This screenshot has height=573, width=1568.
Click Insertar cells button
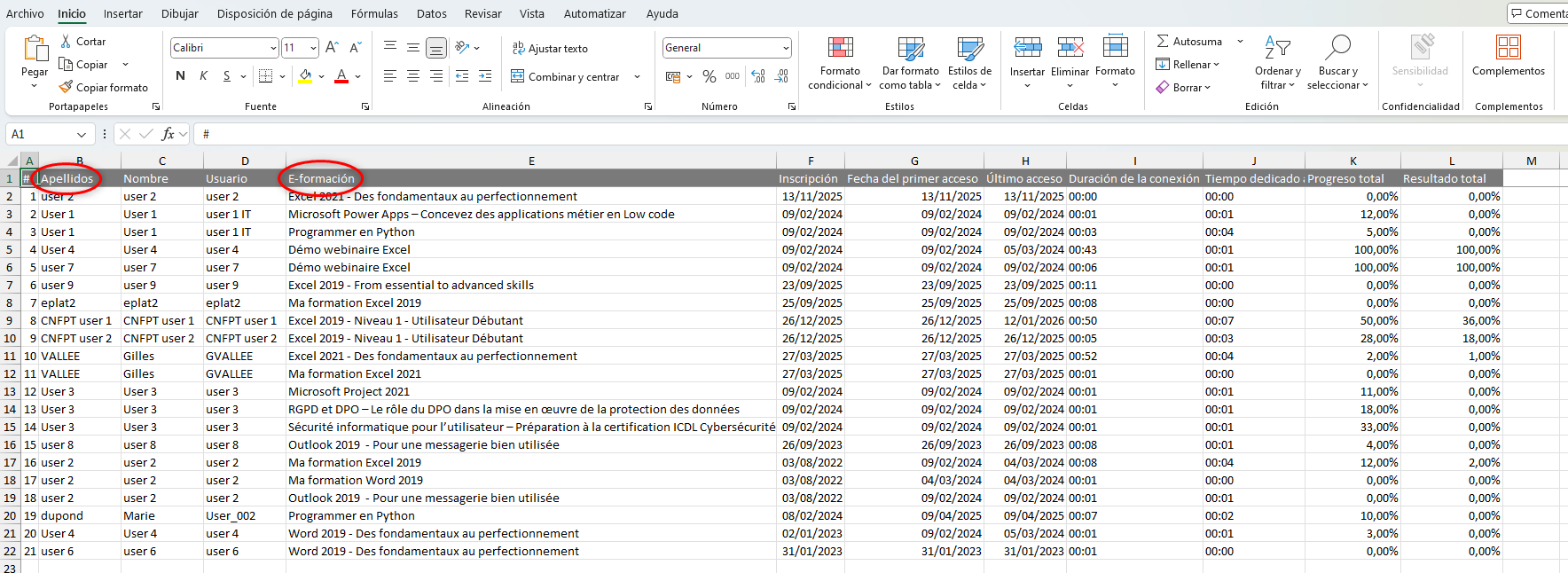1027,62
